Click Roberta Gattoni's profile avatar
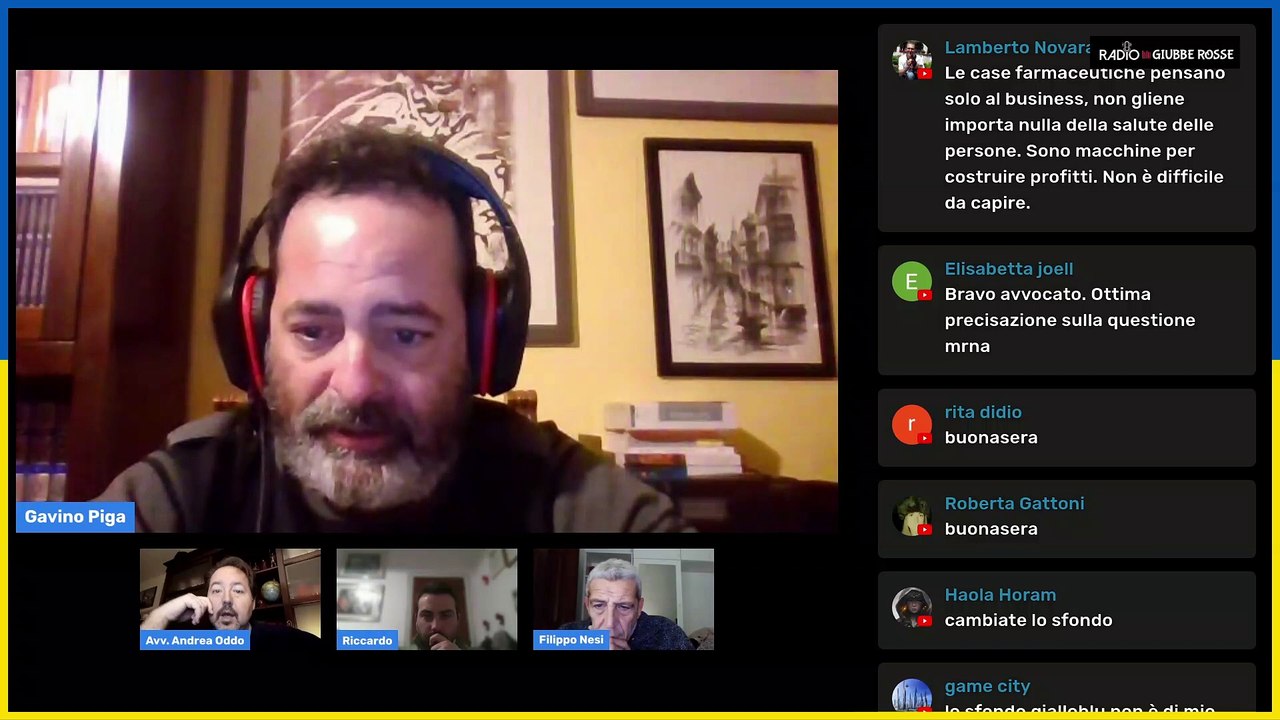Viewport: 1280px width, 720px height. coord(911,516)
